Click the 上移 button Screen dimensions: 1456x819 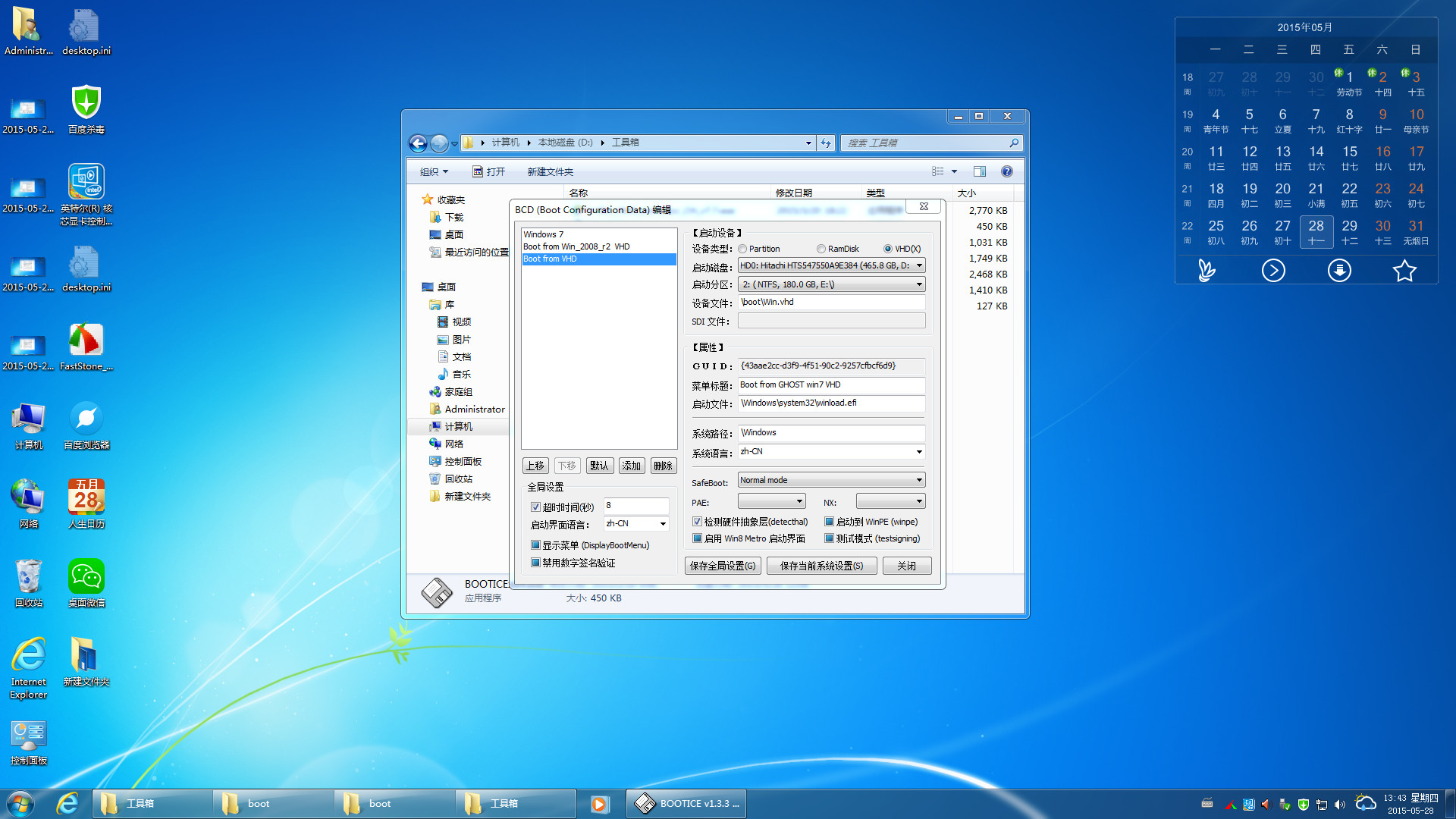(535, 466)
